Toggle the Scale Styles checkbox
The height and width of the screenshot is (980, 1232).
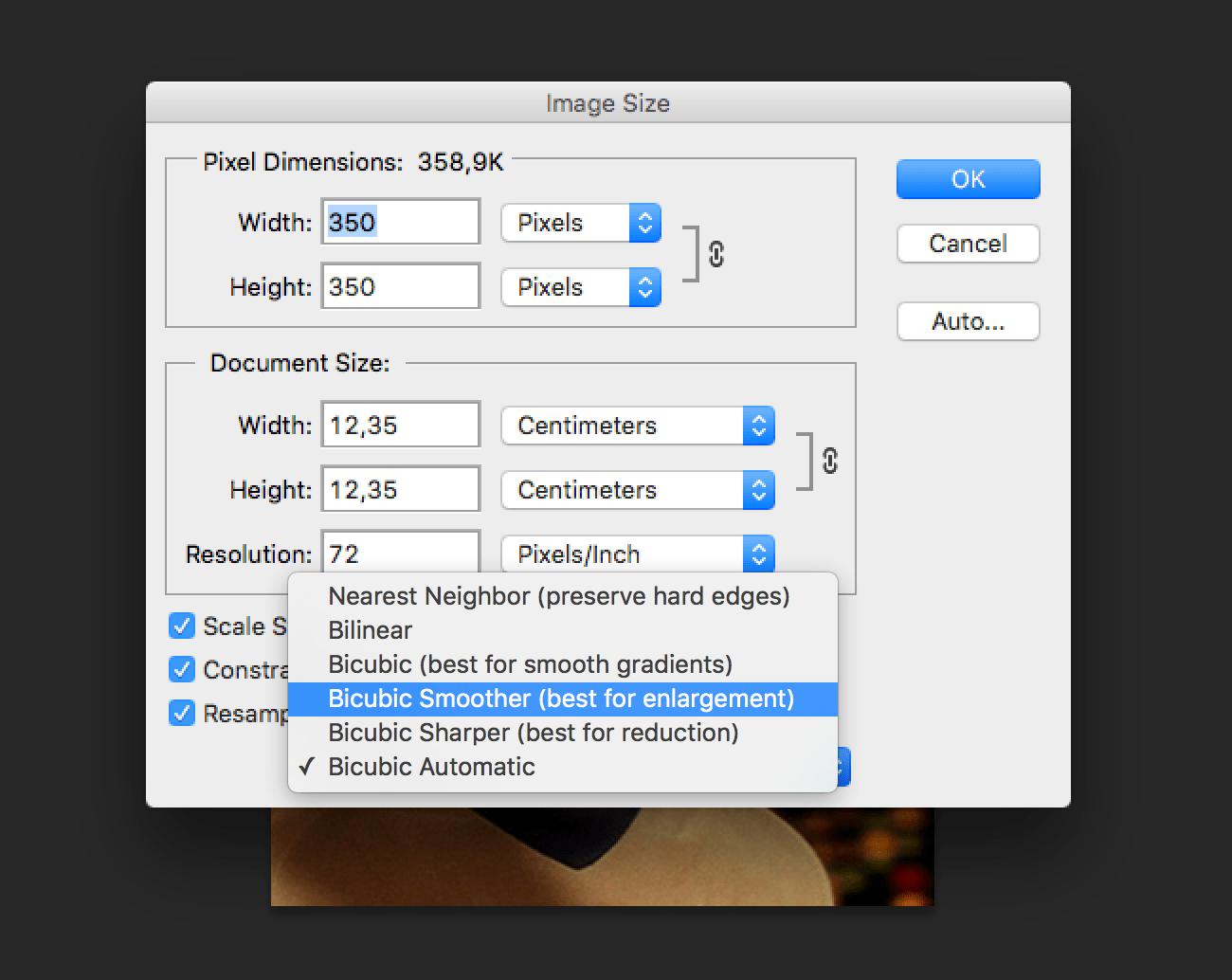181,626
